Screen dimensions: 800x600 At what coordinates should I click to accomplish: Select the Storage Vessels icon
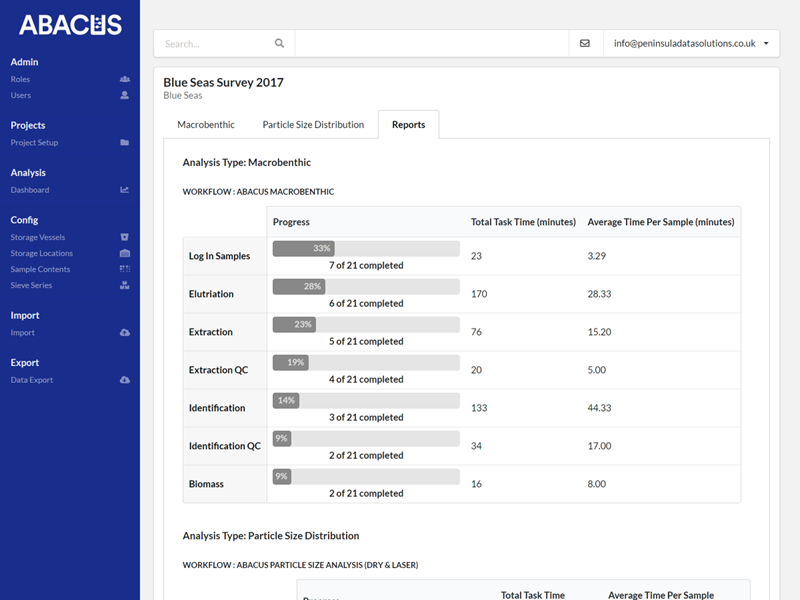[123, 237]
